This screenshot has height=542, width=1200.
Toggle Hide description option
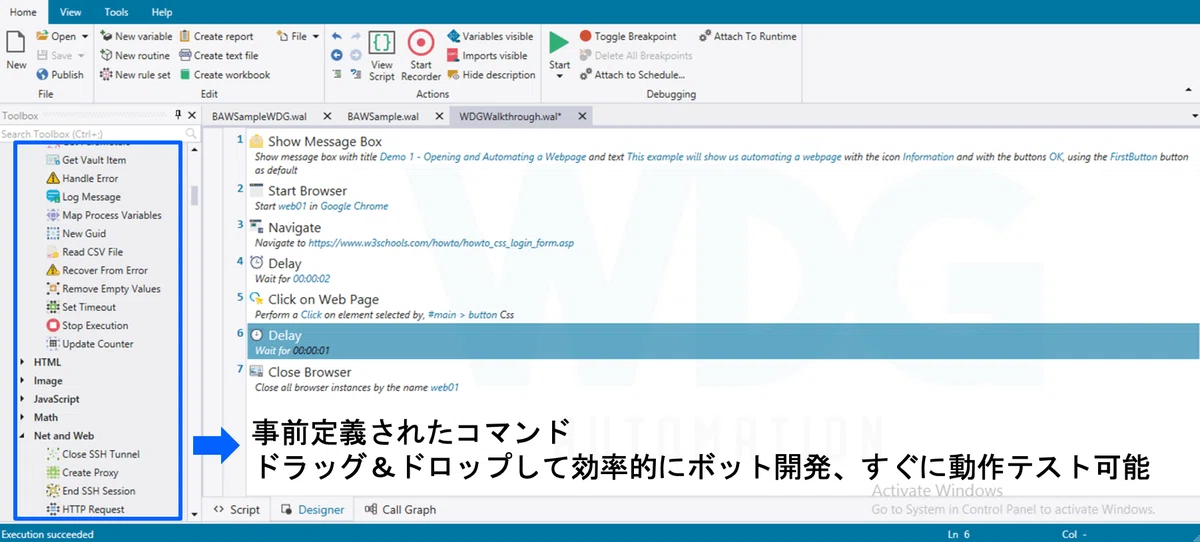[x=491, y=74]
